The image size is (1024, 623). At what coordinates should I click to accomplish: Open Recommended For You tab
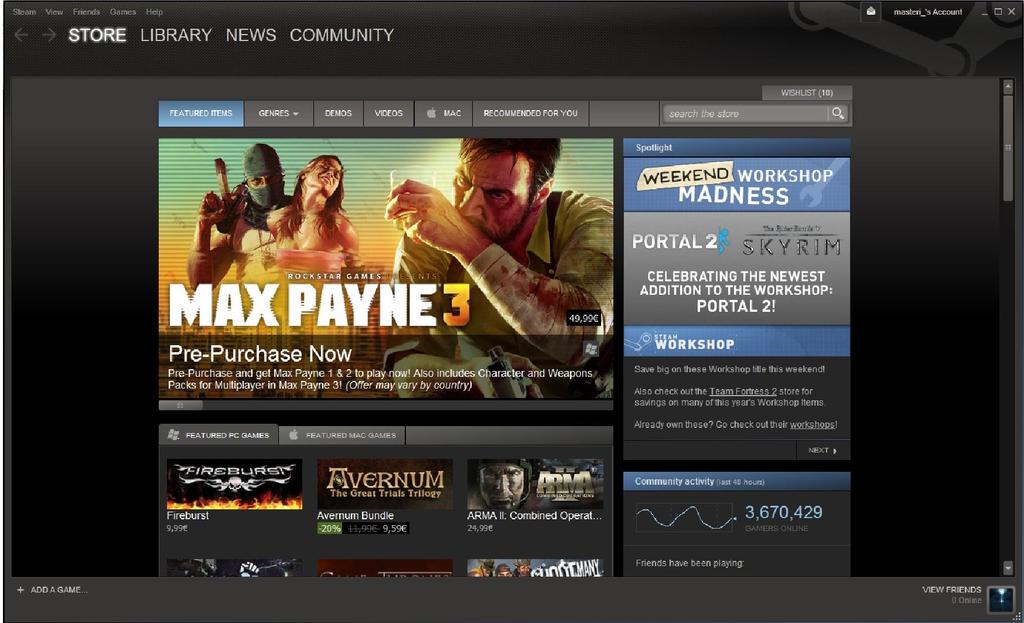pyautogui.click(x=530, y=113)
